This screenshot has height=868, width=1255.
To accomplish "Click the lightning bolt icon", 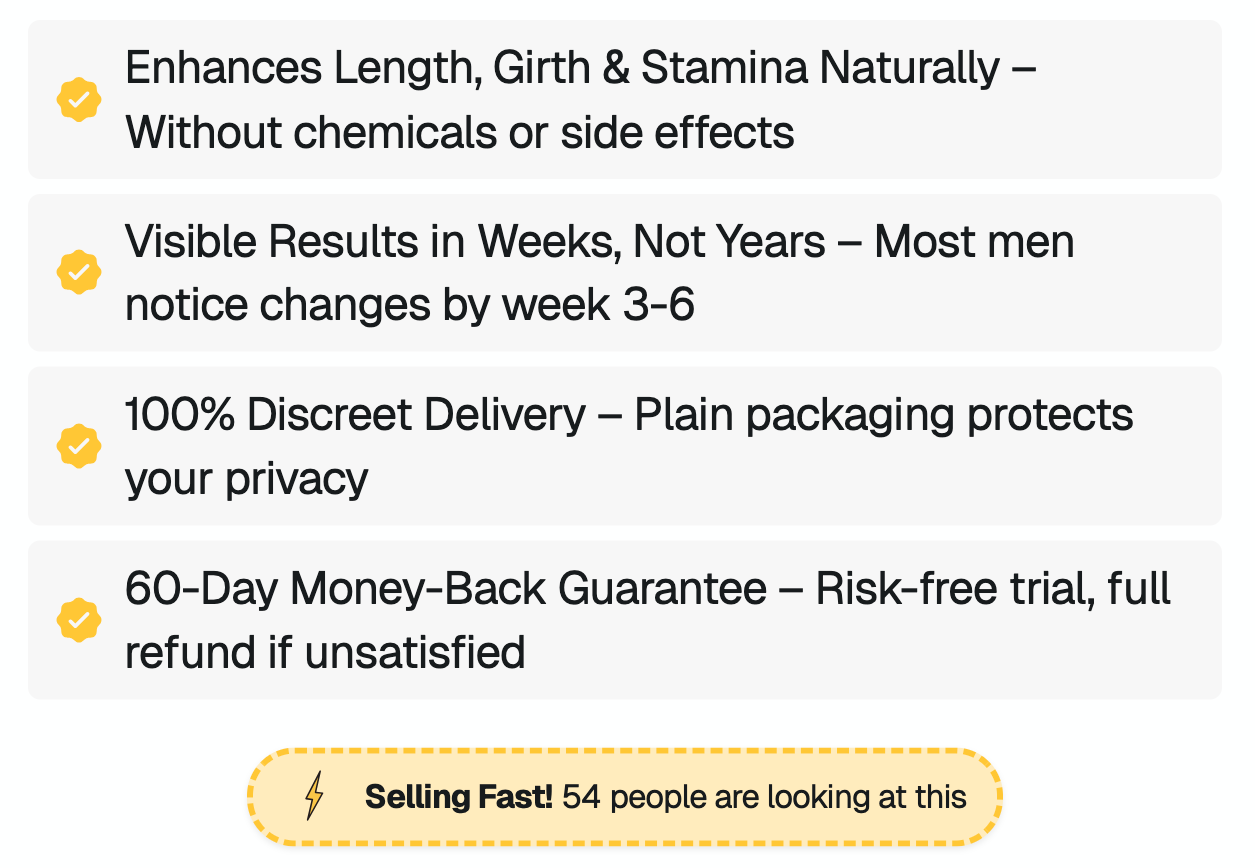I will 314,797.
